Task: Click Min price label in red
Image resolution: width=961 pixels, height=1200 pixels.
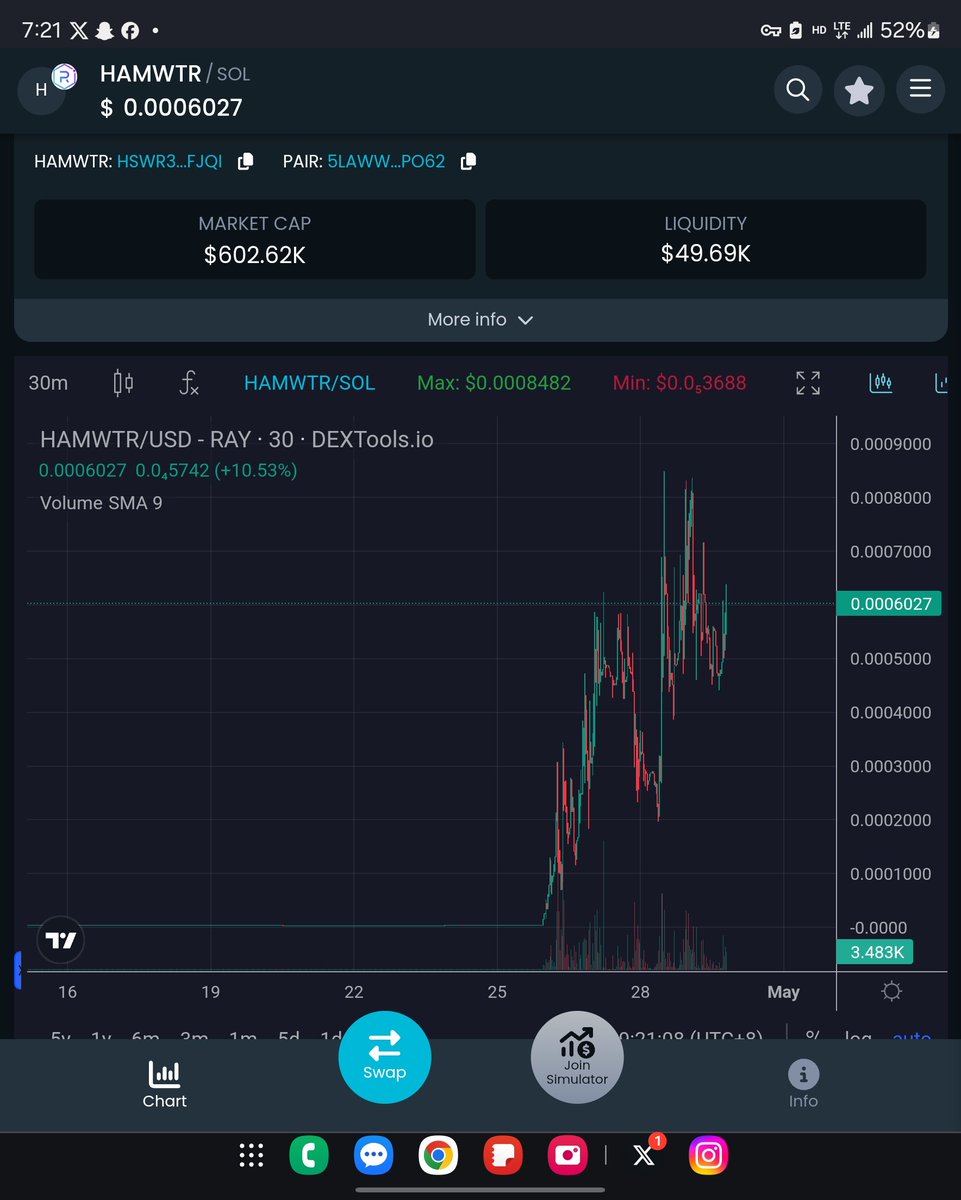Action: 679,383
